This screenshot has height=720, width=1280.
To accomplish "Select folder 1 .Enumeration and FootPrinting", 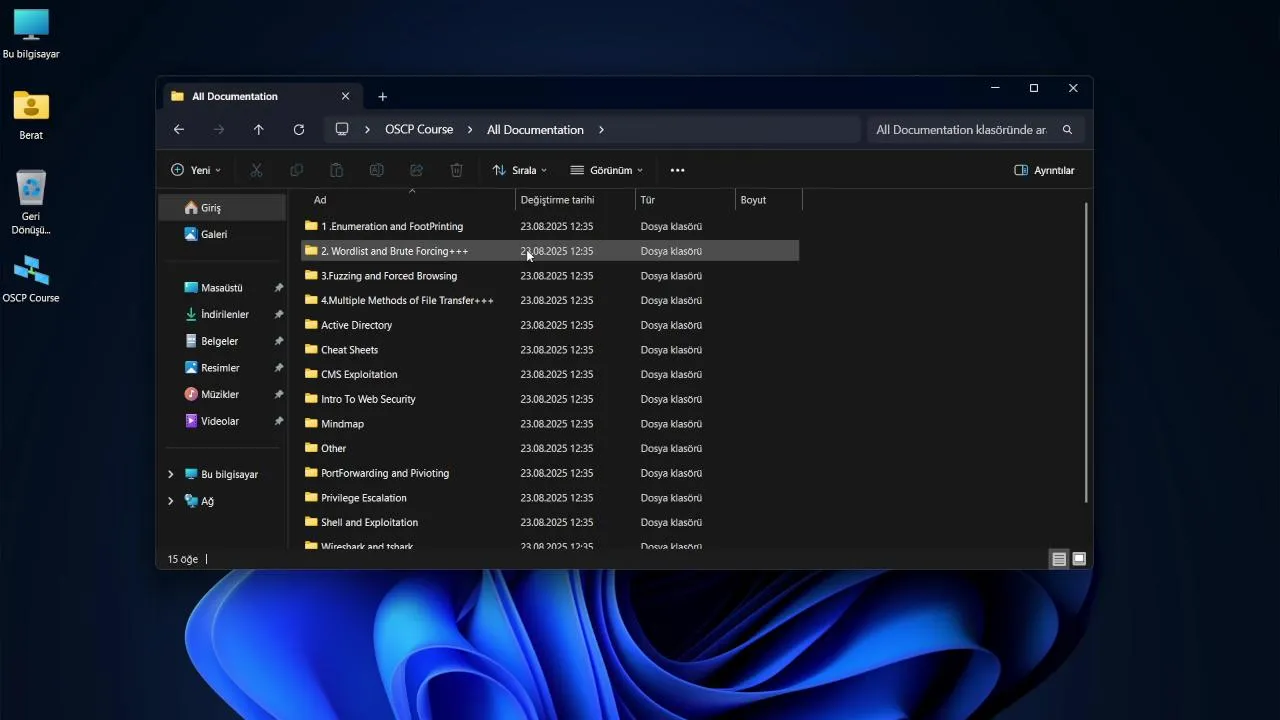I will pyautogui.click(x=550, y=226).
